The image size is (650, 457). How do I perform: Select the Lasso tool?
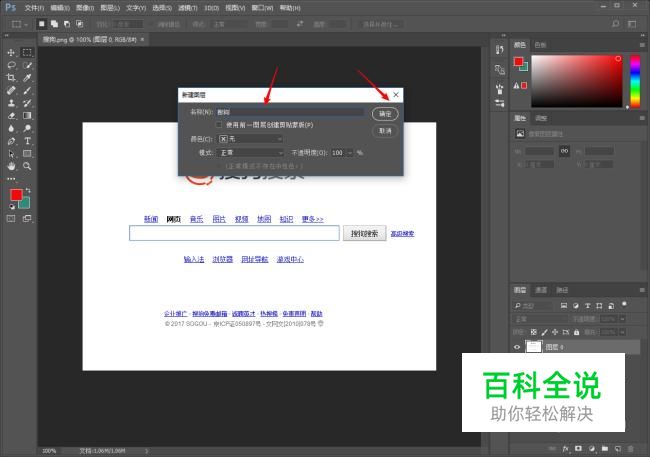(11, 65)
